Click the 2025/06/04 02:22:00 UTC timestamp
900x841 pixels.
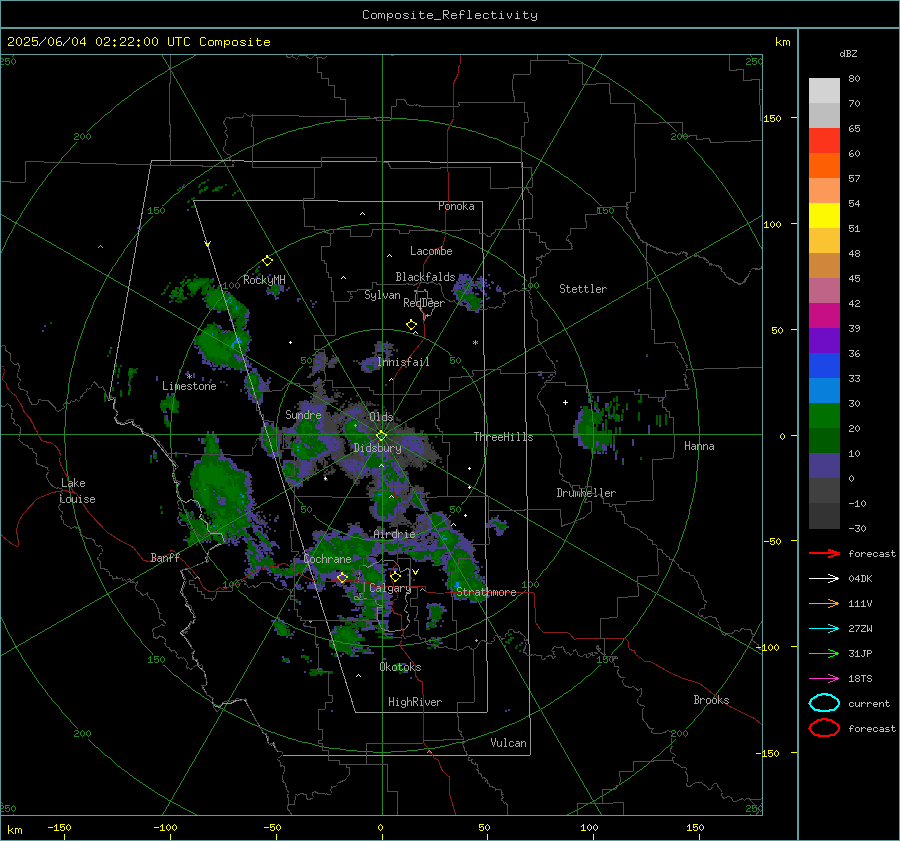click(139, 42)
